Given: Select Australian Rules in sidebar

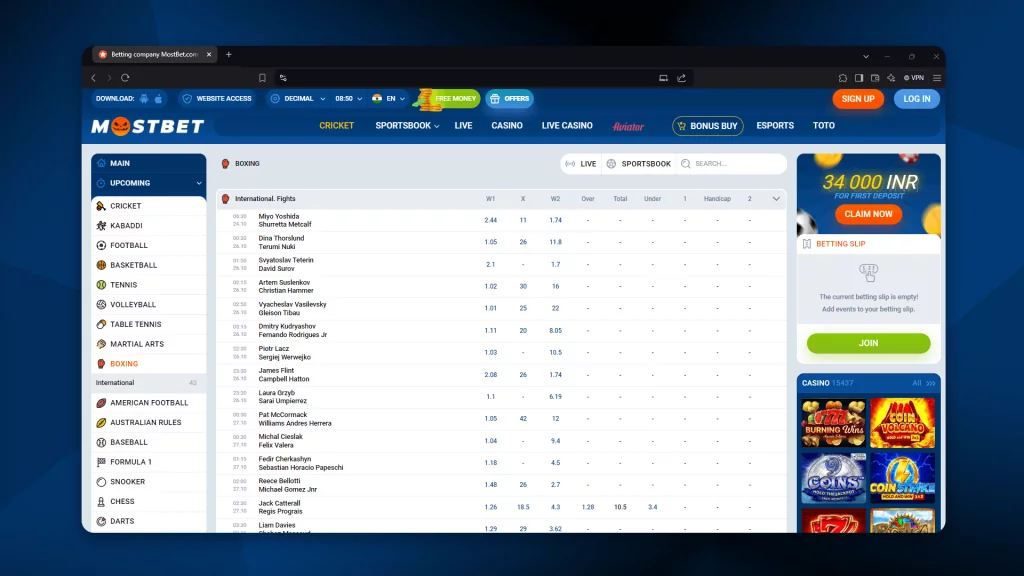Looking at the screenshot, I should click(x=149, y=423).
